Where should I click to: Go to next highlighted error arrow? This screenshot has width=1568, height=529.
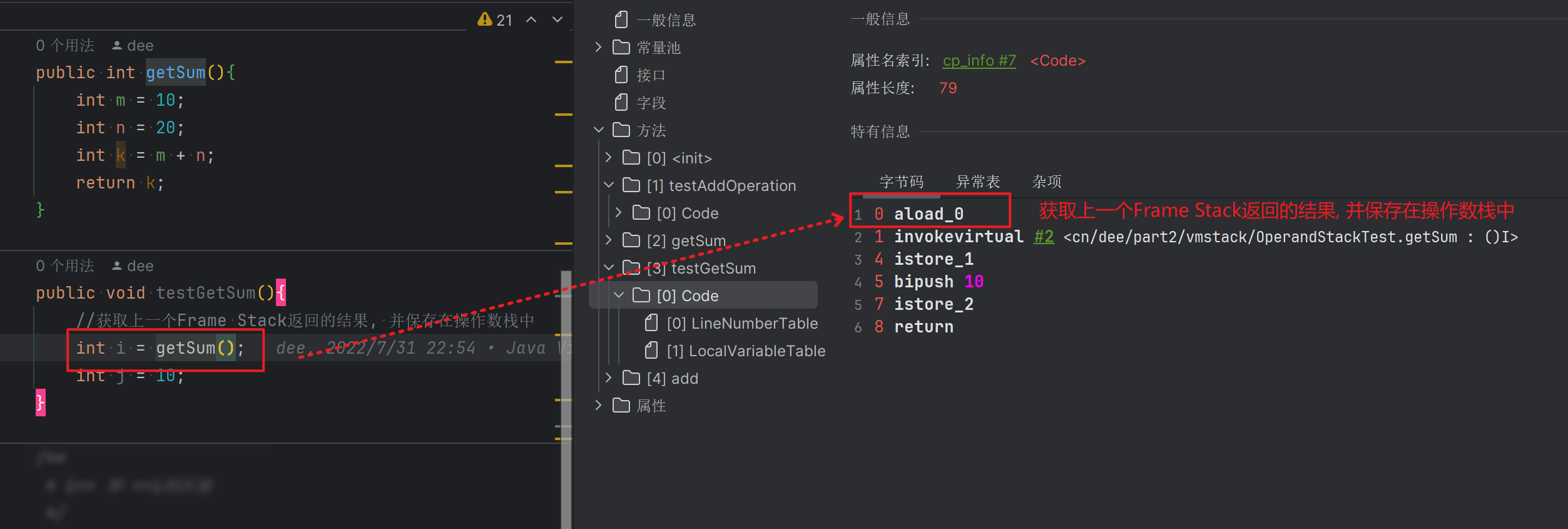point(557,20)
